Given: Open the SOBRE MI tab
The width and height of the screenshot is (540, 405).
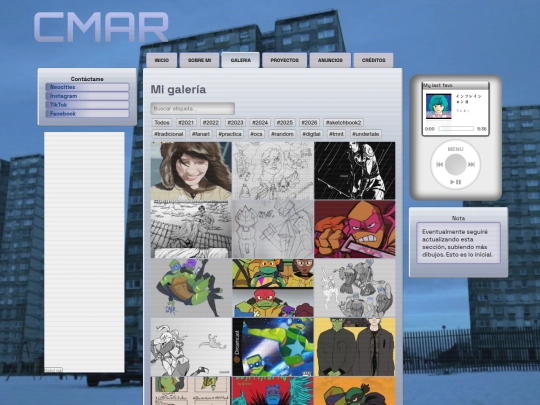Looking at the screenshot, I should point(199,60).
